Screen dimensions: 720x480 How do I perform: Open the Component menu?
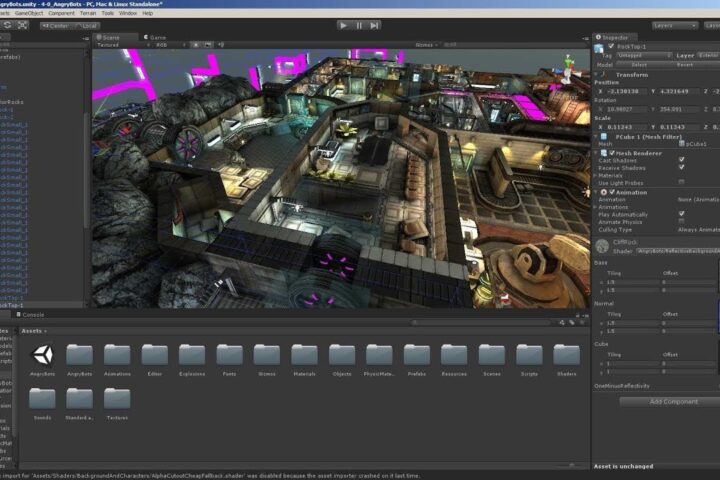pos(61,13)
